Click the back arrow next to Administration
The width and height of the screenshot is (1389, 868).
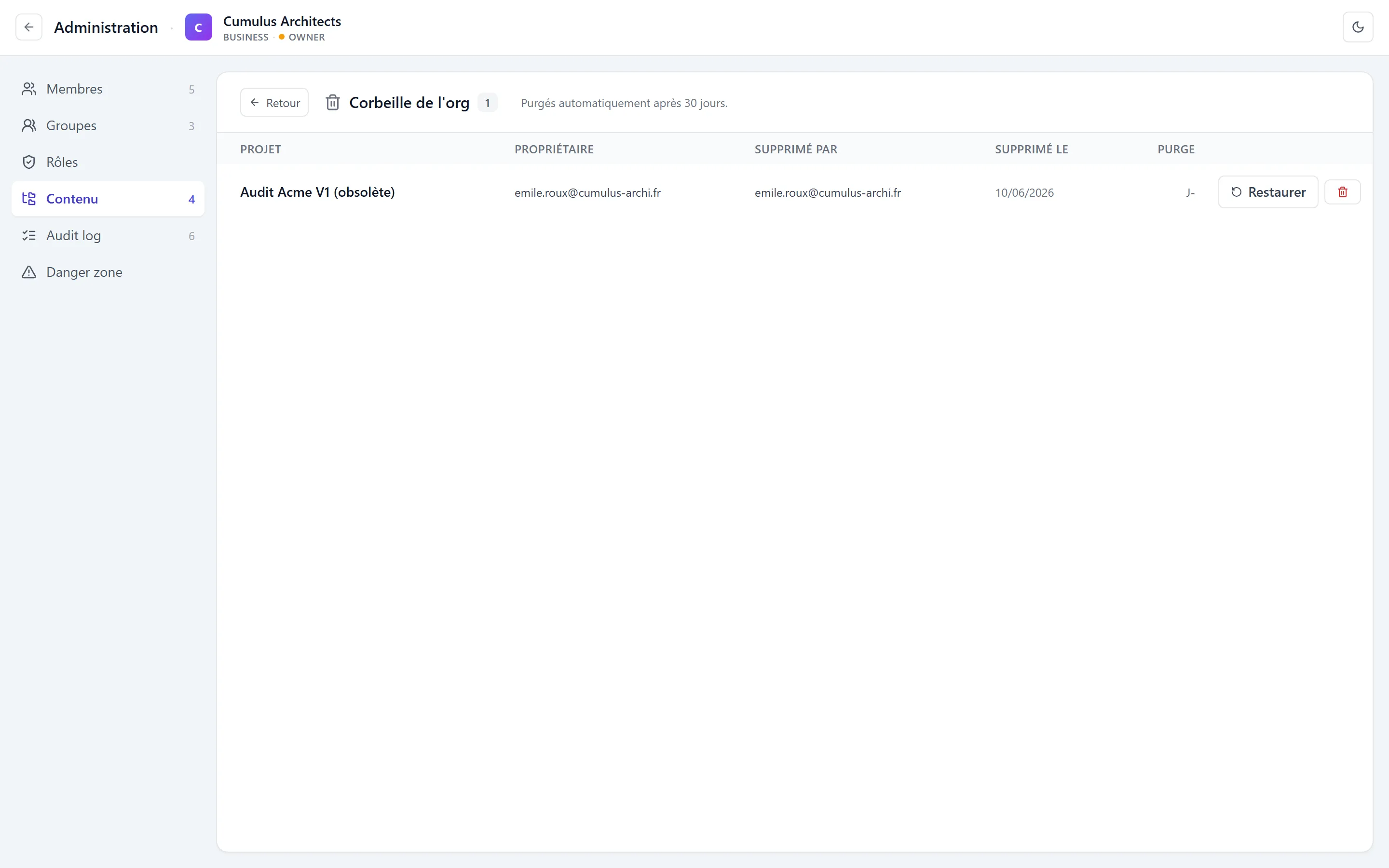(29, 27)
